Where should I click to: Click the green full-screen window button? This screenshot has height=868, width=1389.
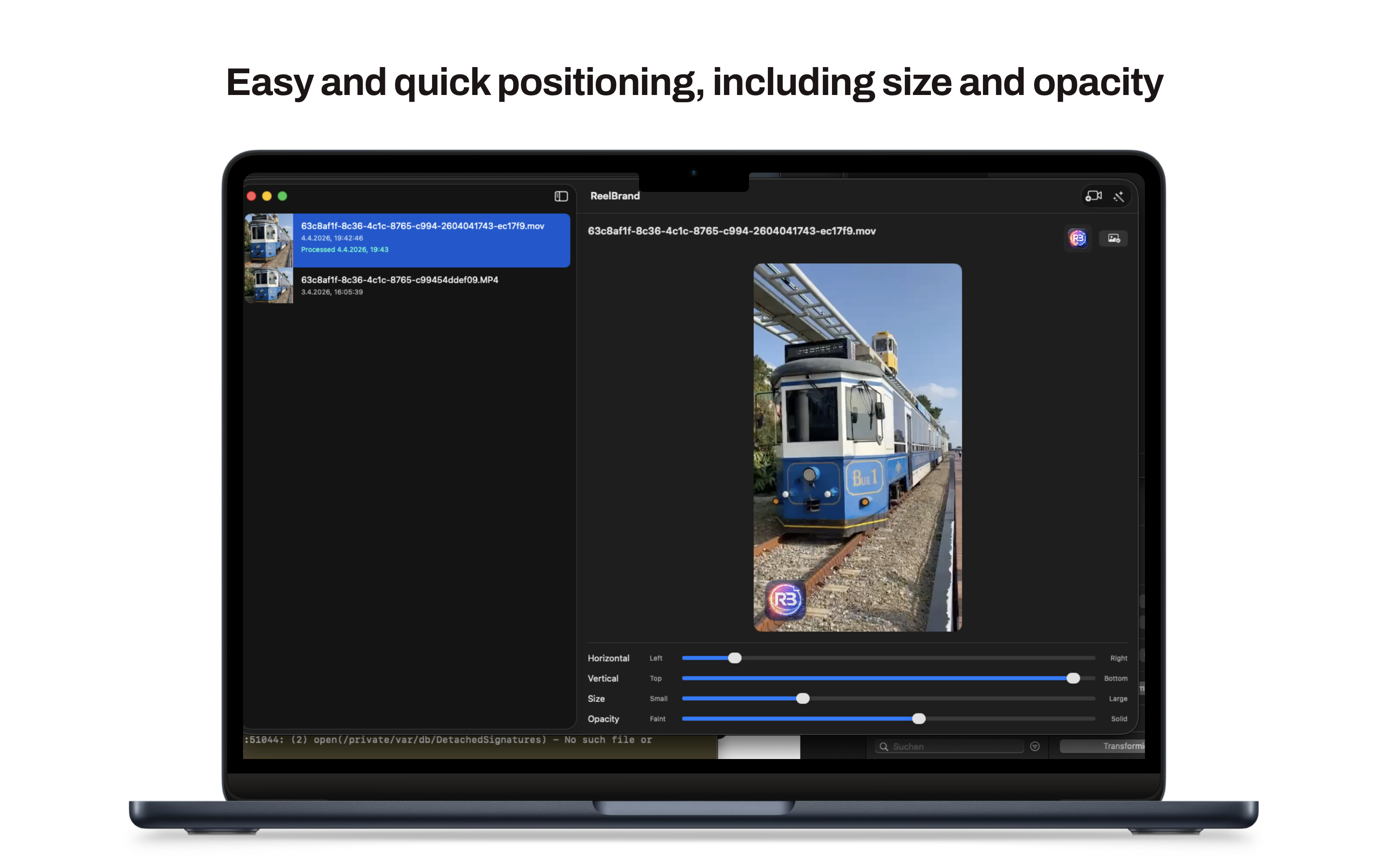click(283, 196)
